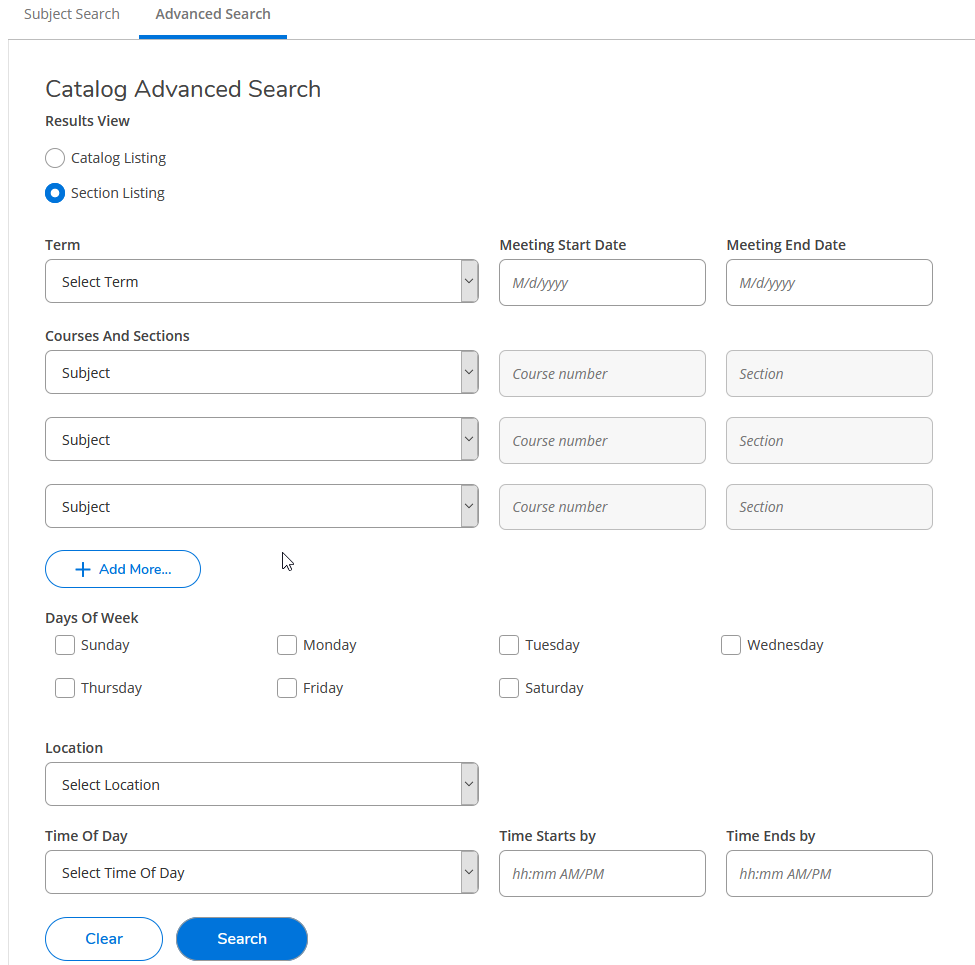This screenshot has width=975, height=965.
Task: Click the Clear button
Action: [104, 939]
